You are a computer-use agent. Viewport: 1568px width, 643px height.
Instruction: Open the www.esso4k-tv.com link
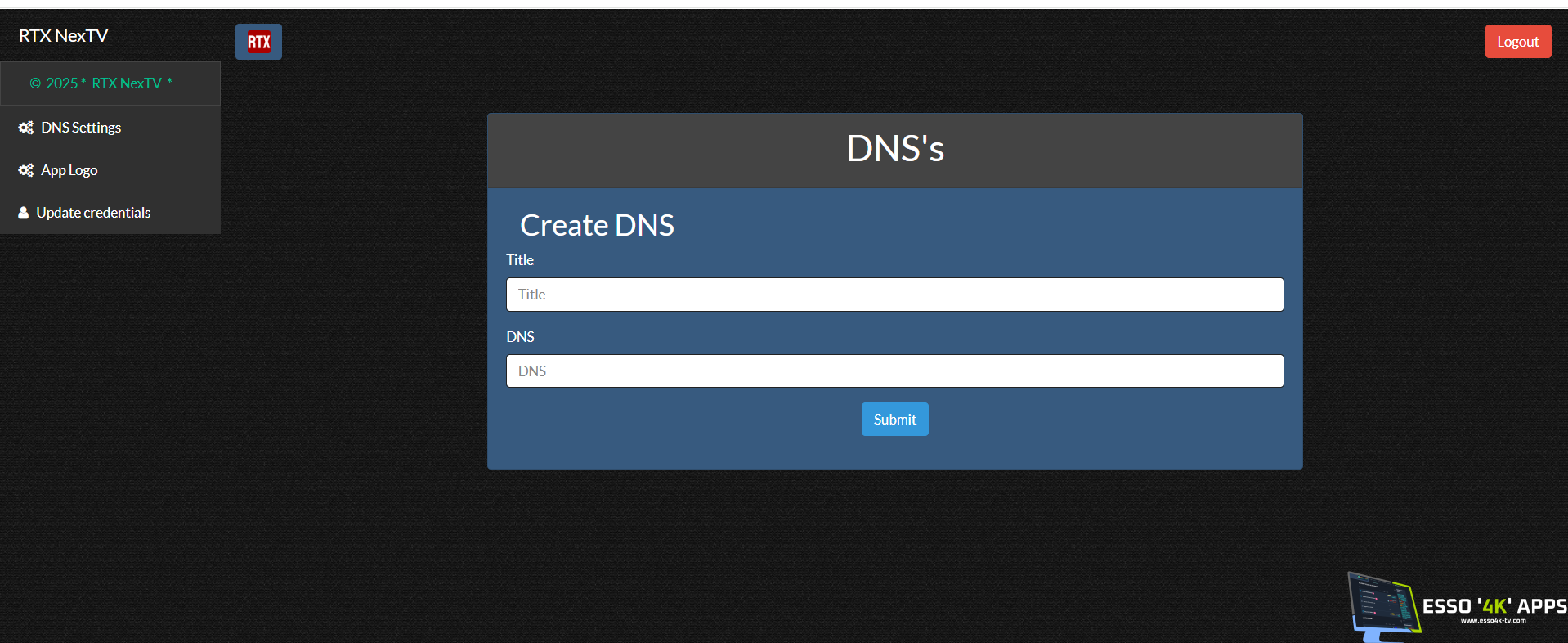(x=1493, y=621)
